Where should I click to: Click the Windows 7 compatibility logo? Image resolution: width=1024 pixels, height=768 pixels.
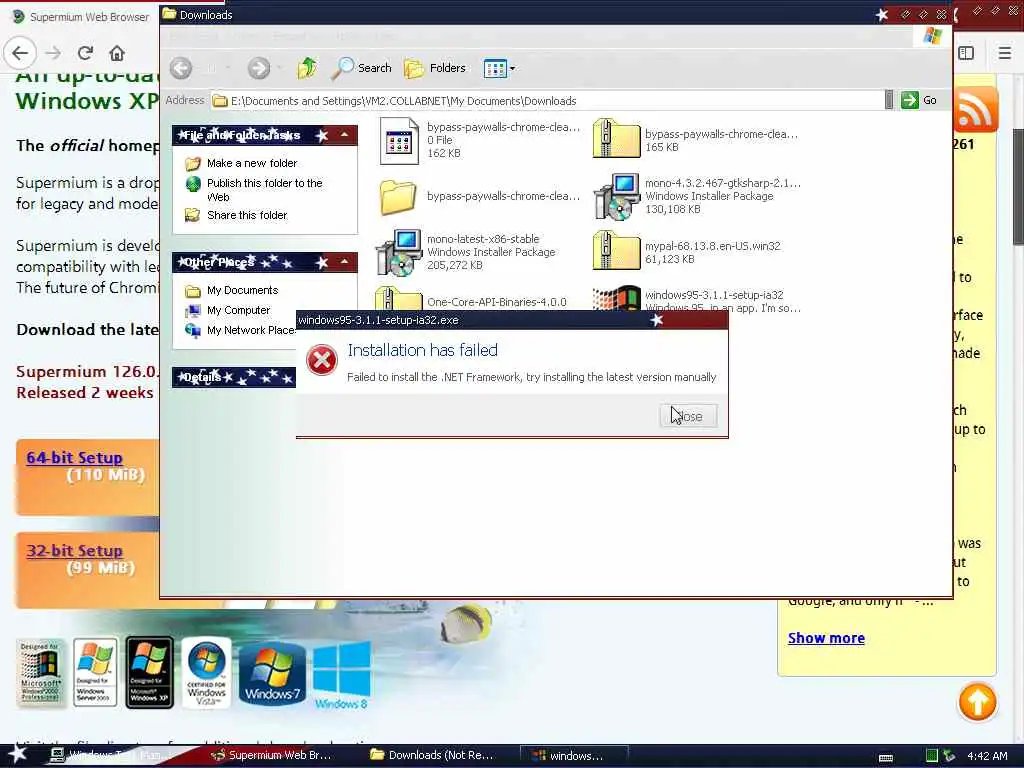coord(272,674)
